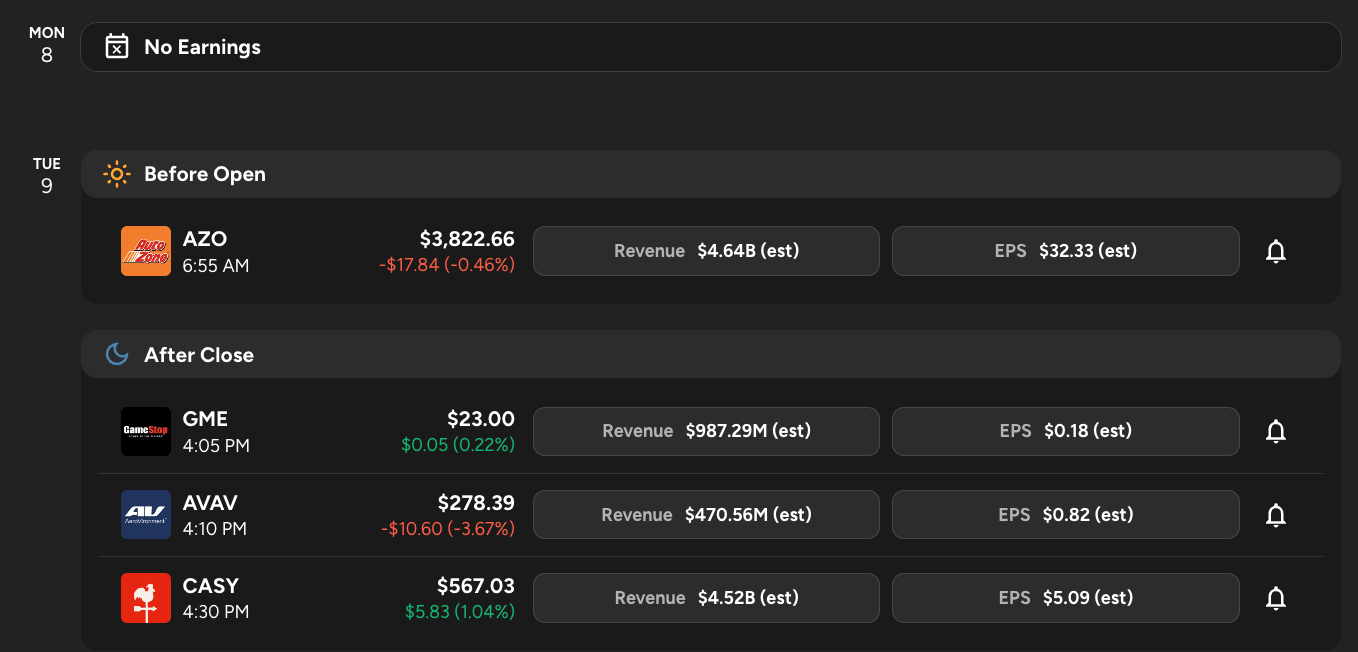Open the AZO ticker link
This screenshot has width=1358, height=652.
(x=205, y=239)
